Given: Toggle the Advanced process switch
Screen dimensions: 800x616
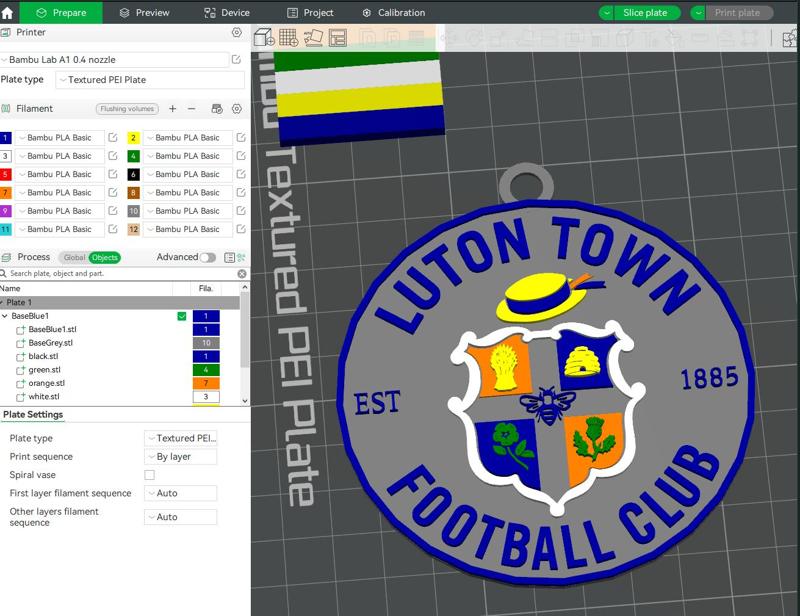Looking at the screenshot, I should [208, 258].
